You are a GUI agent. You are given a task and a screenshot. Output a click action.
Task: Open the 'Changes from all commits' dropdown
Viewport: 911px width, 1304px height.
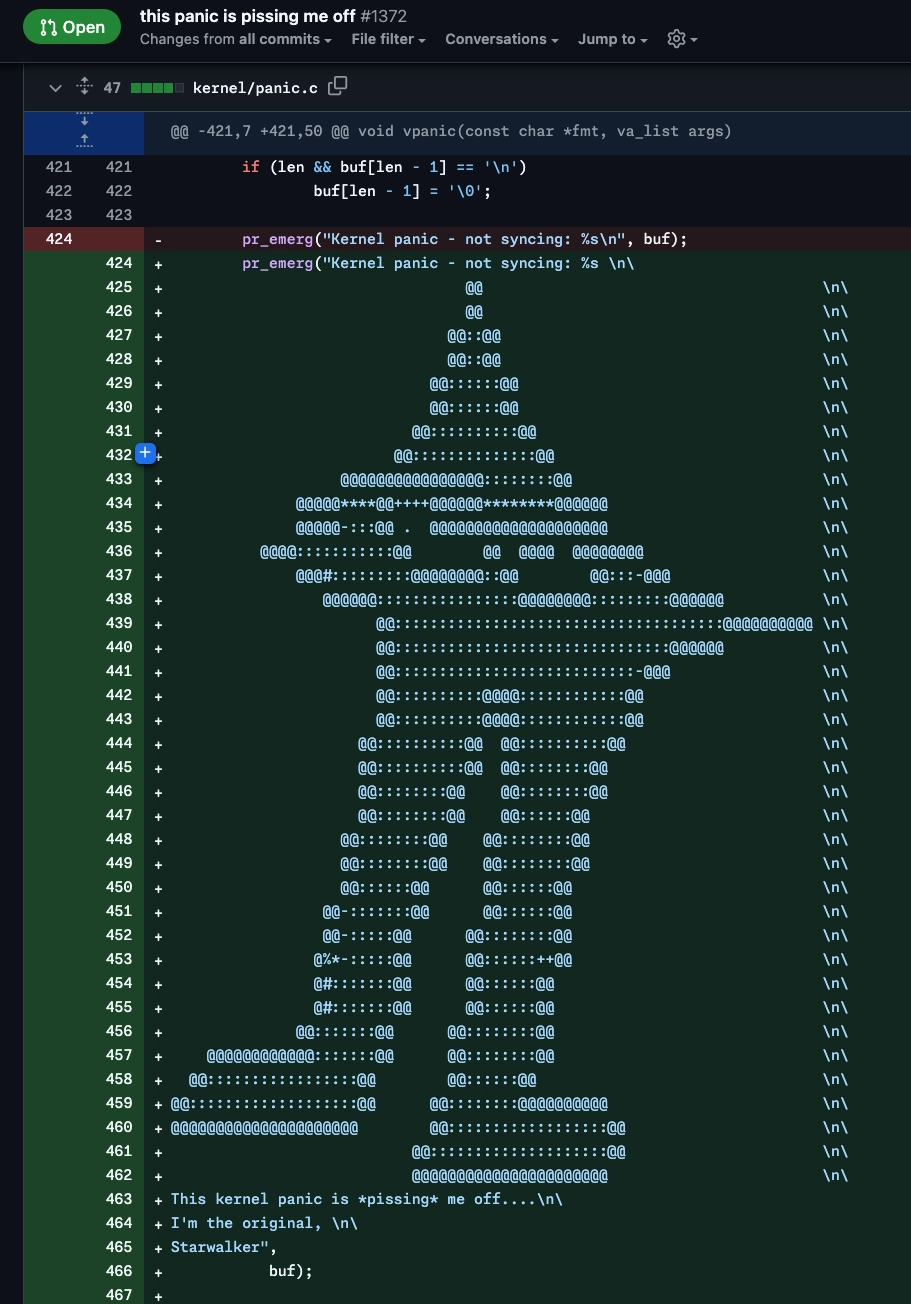[x=236, y=39]
